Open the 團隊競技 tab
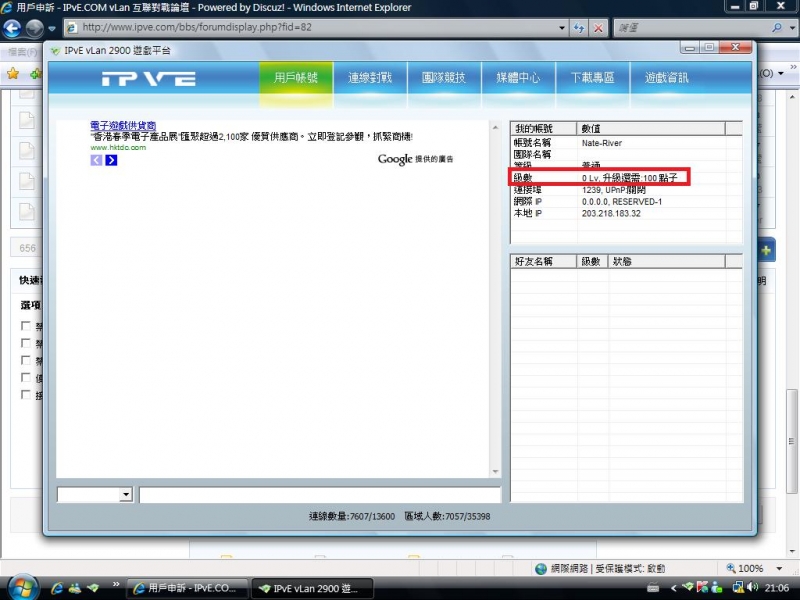Viewport: 800px width, 600px height. [x=444, y=78]
